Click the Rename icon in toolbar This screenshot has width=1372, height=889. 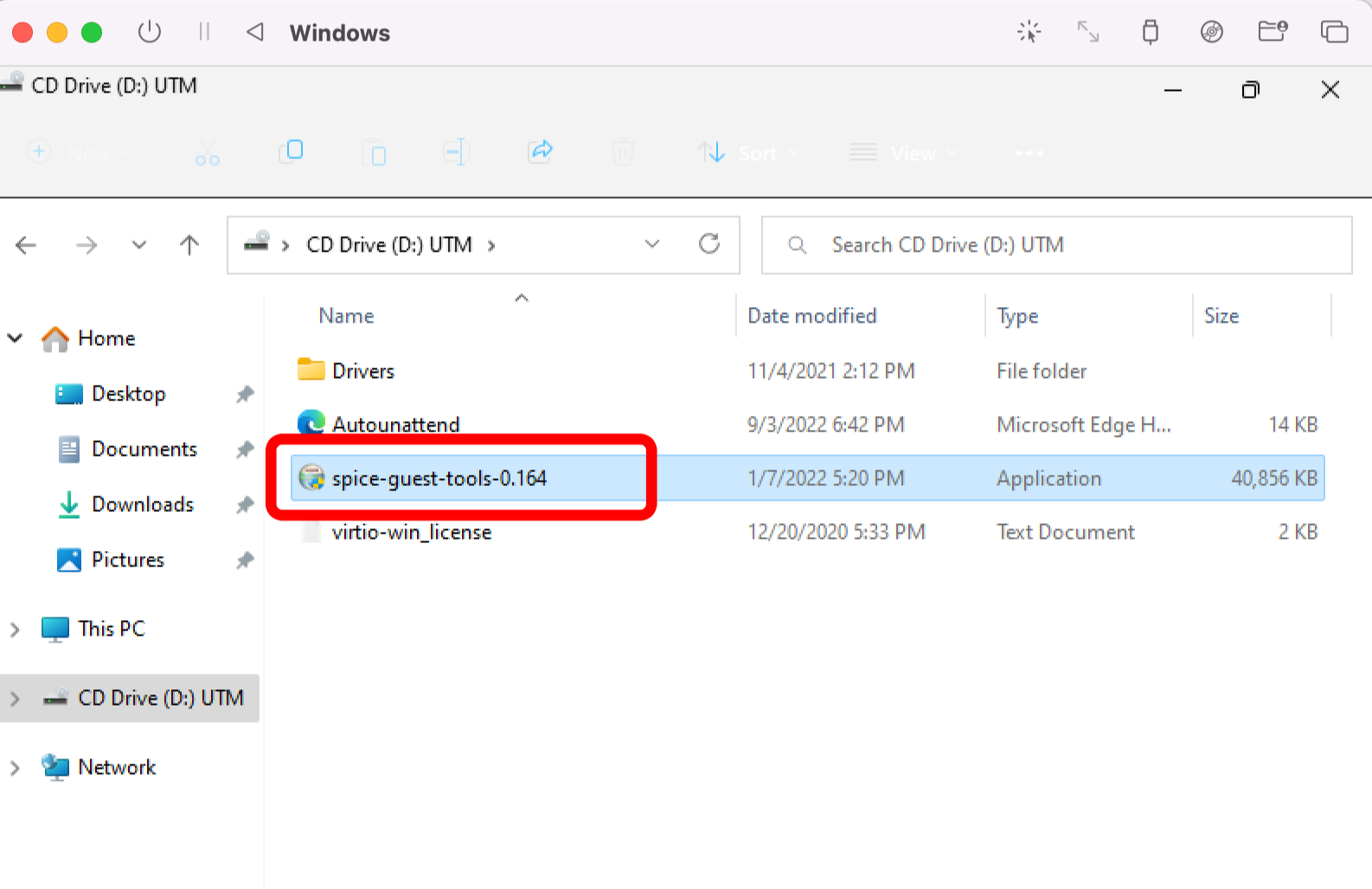pos(456,152)
